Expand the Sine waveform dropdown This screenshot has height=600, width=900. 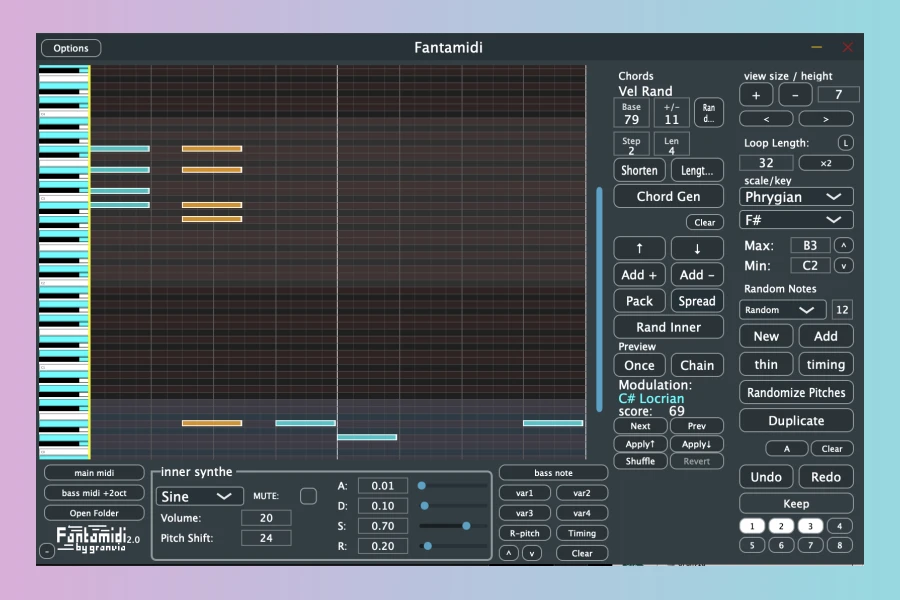point(200,496)
